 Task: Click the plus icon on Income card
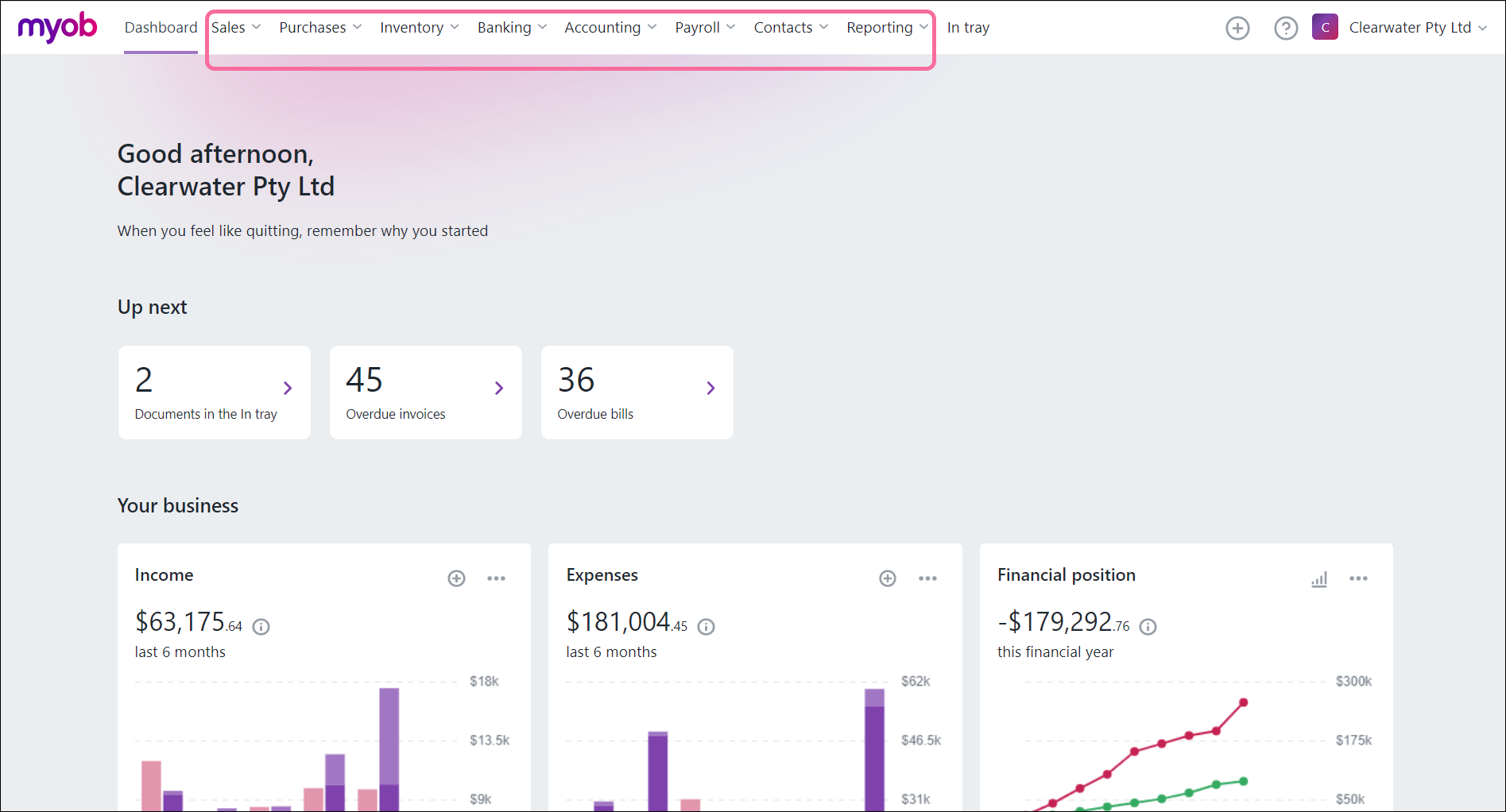[x=456, y=578]
